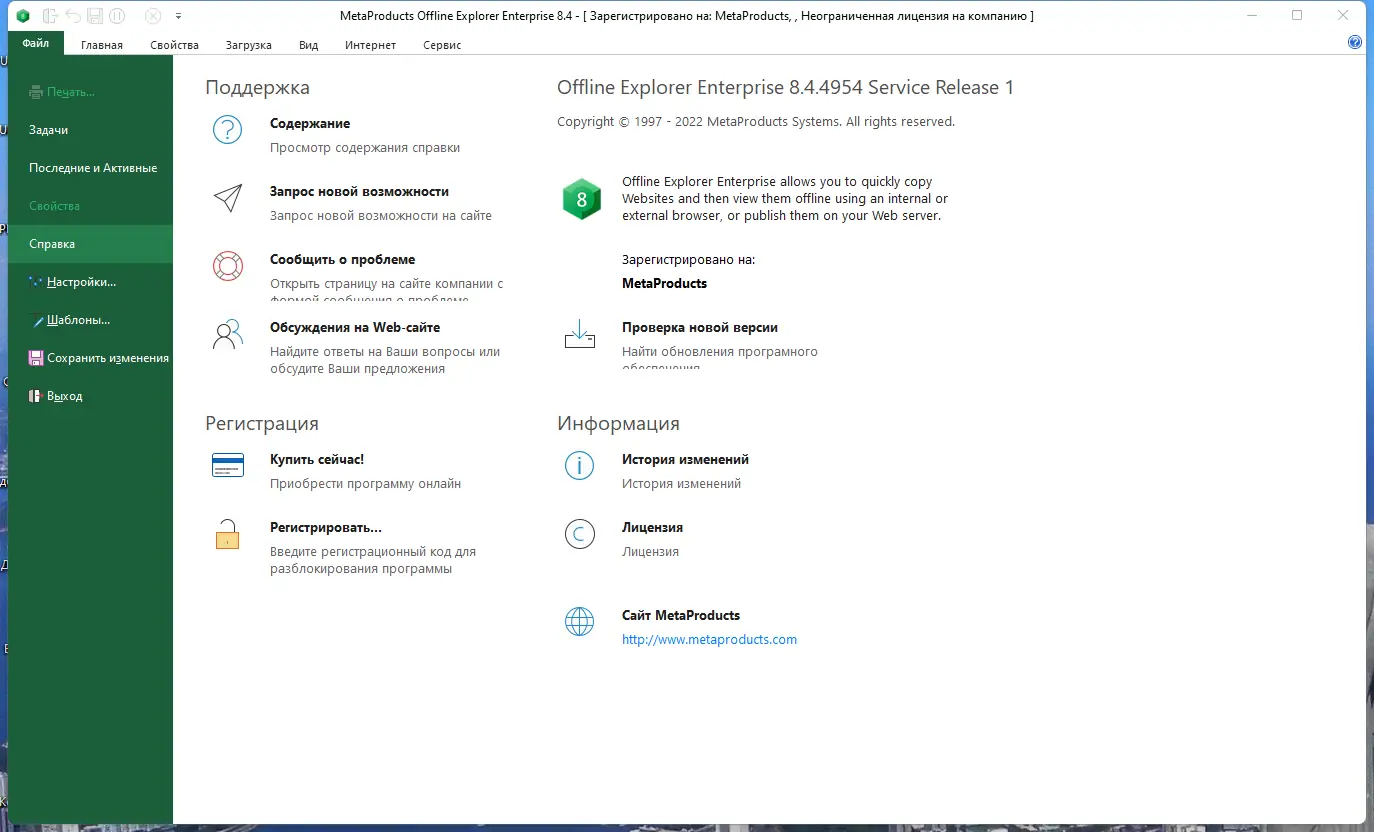Click the 'Регистрировать...' heading text
1374x832 pixels.
(x=326, y=528)
